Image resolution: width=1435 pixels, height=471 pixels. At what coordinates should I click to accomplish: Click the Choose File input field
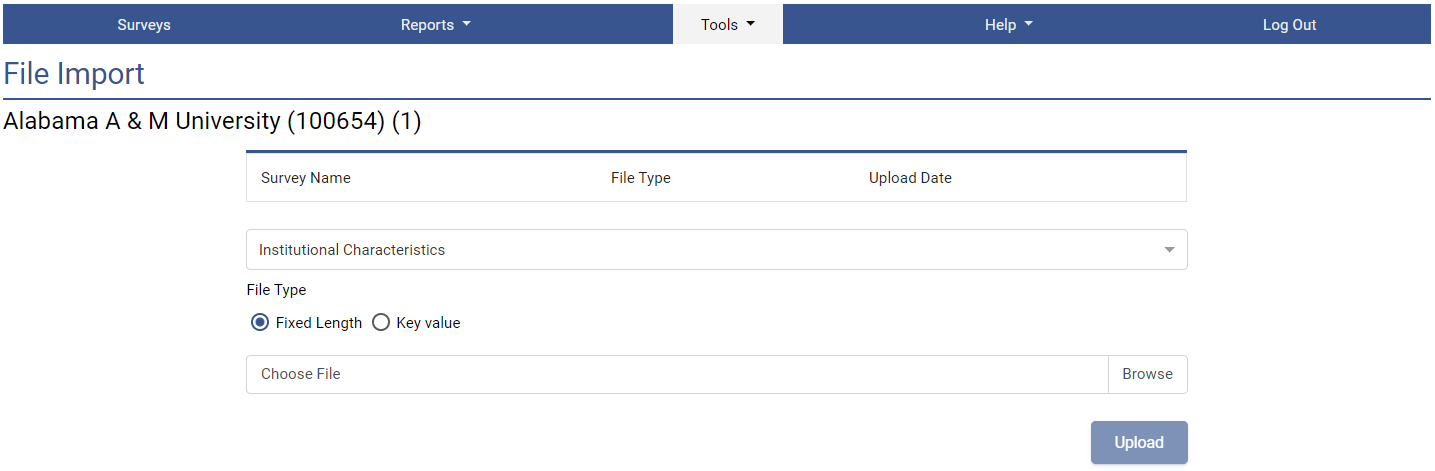tap(677, 374)
